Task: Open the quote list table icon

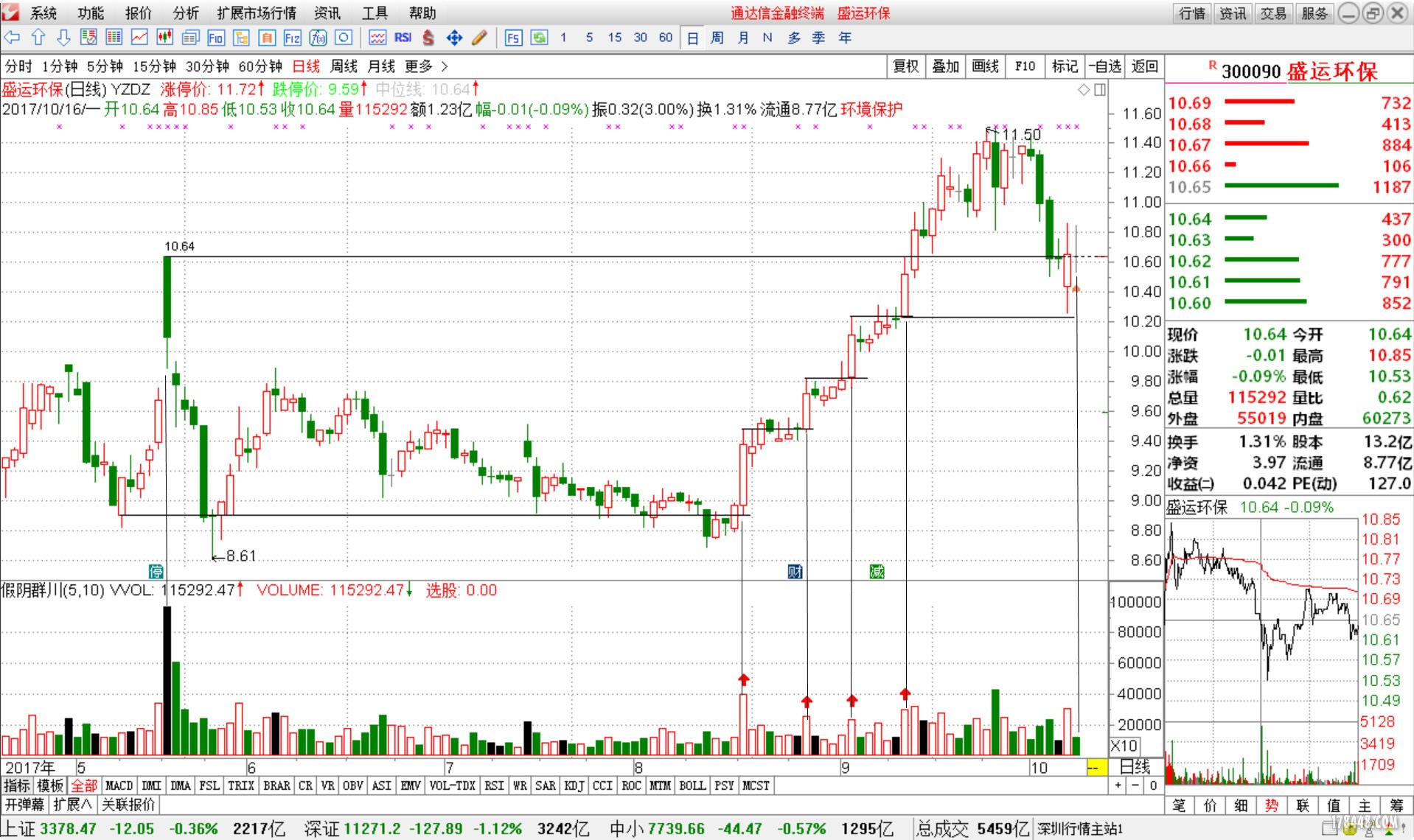Action: click(114, 38)
